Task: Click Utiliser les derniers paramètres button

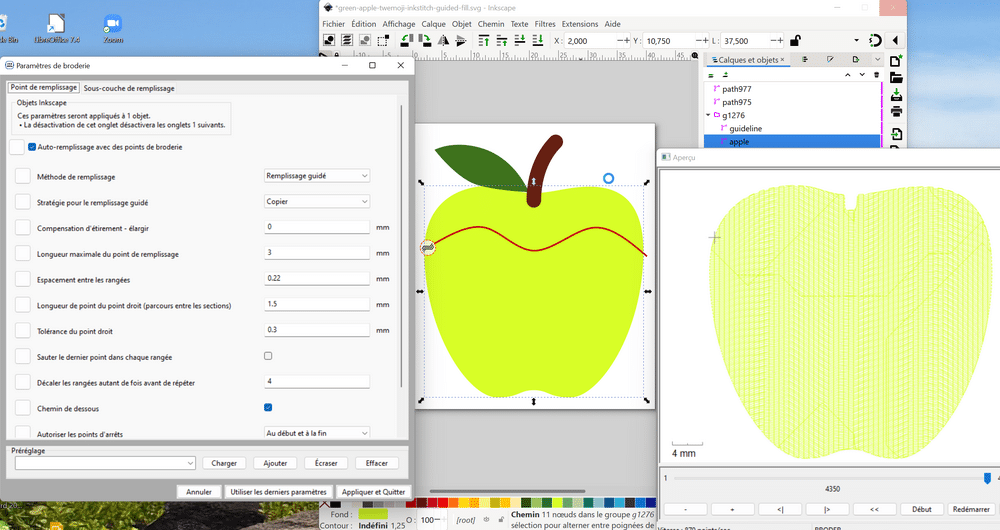Action: click(x=278, y=492)
